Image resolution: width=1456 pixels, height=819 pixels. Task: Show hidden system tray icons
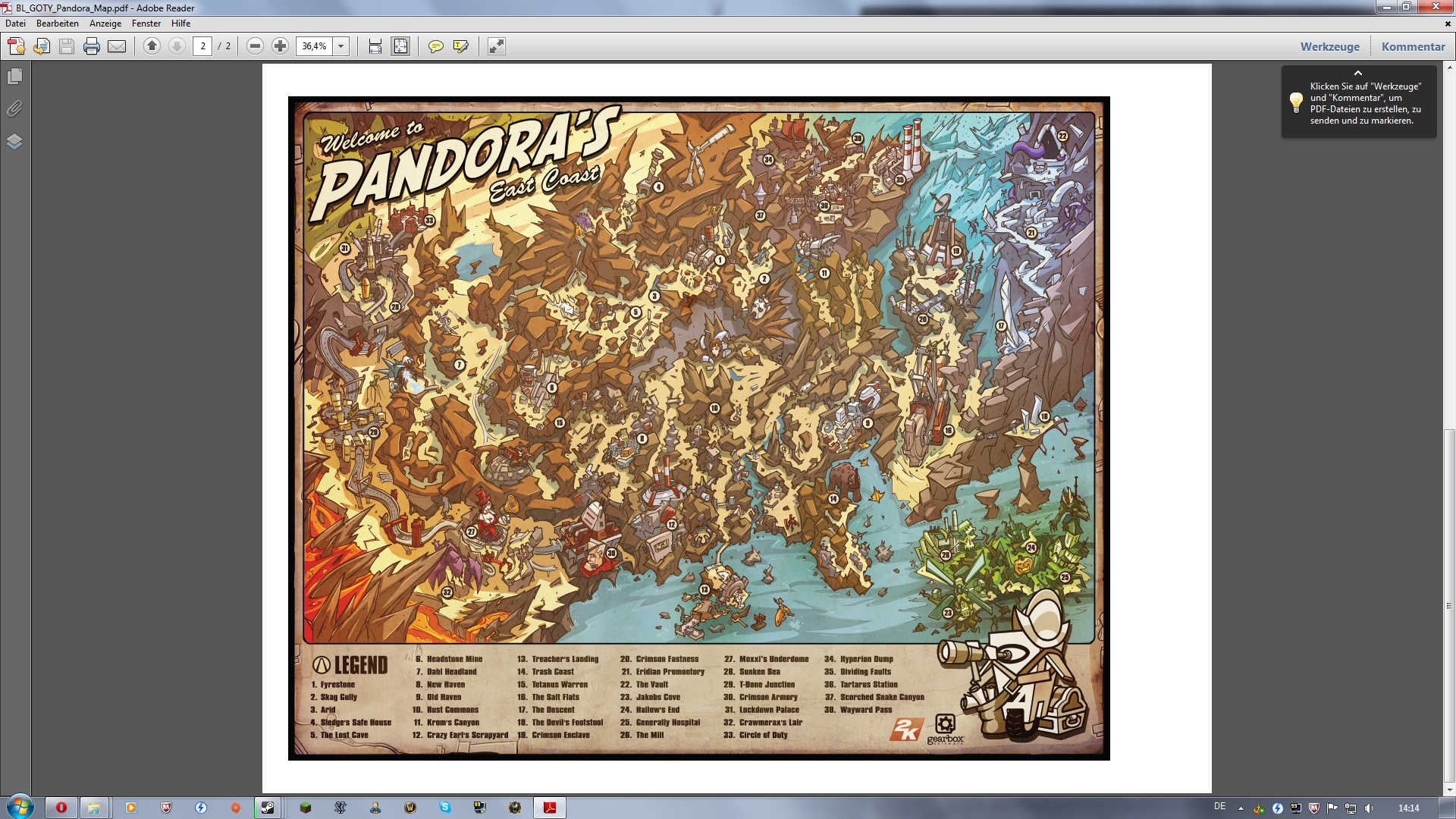point(1241,808)
